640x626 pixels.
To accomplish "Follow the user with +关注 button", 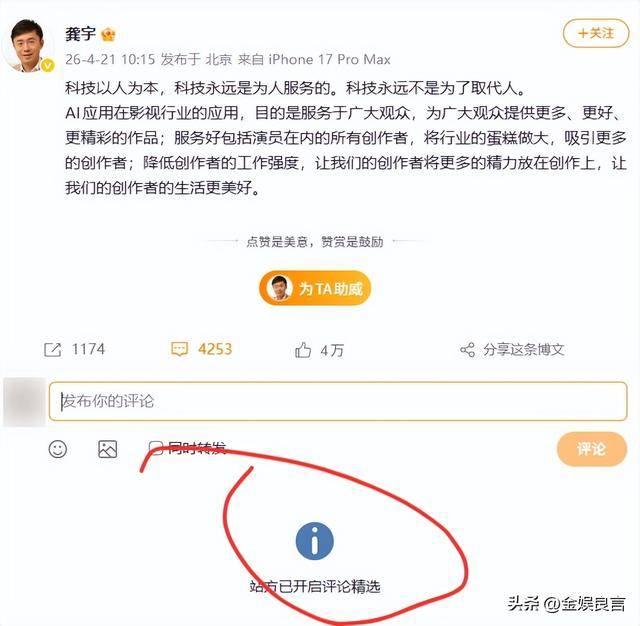I will [596, 33].
